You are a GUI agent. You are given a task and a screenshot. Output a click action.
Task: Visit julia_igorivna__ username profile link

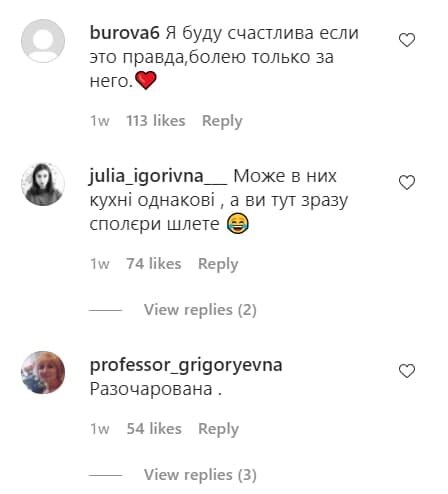tap(158, 176)
